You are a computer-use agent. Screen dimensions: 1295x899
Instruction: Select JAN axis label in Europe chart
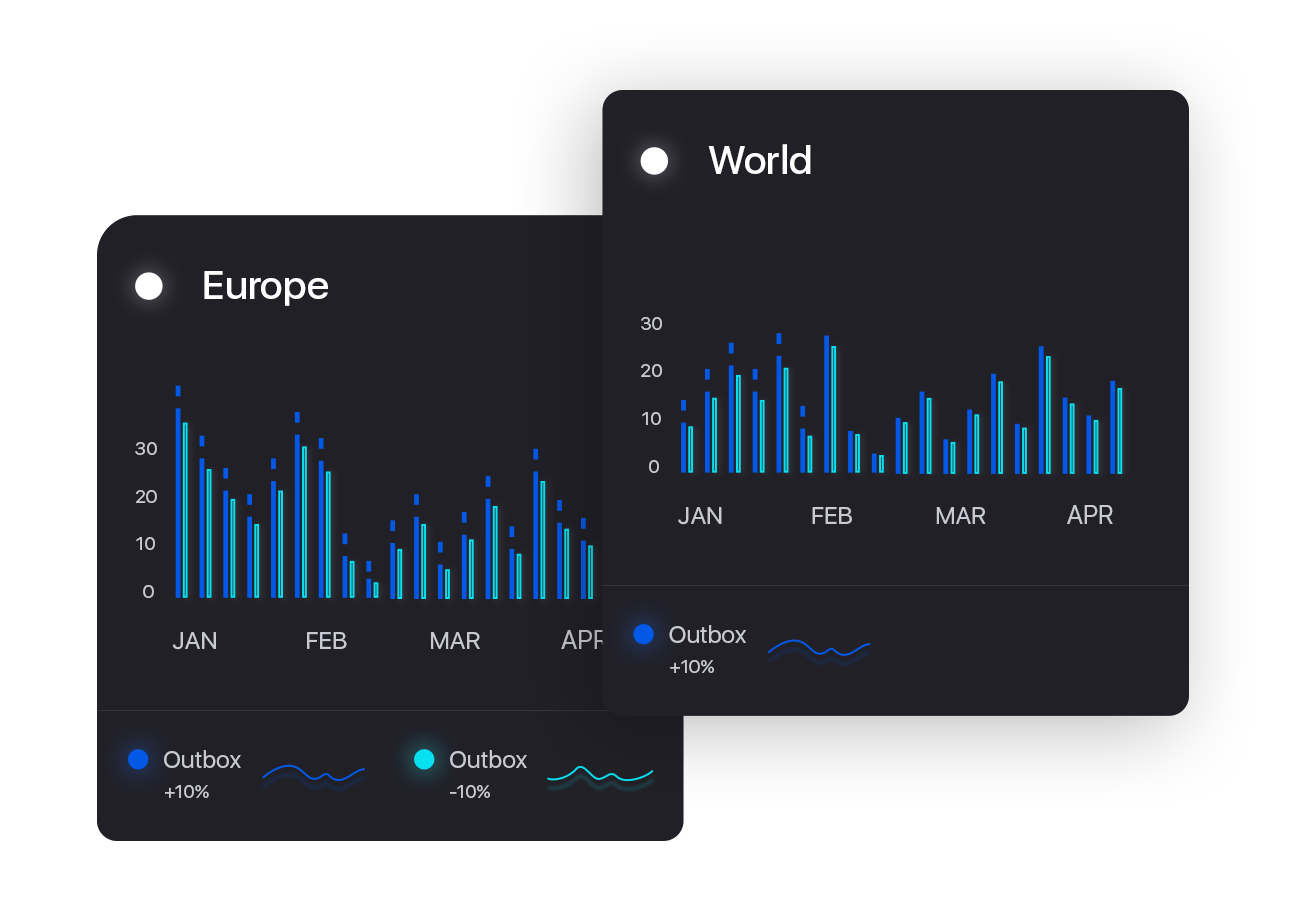(x=195, y=641)
